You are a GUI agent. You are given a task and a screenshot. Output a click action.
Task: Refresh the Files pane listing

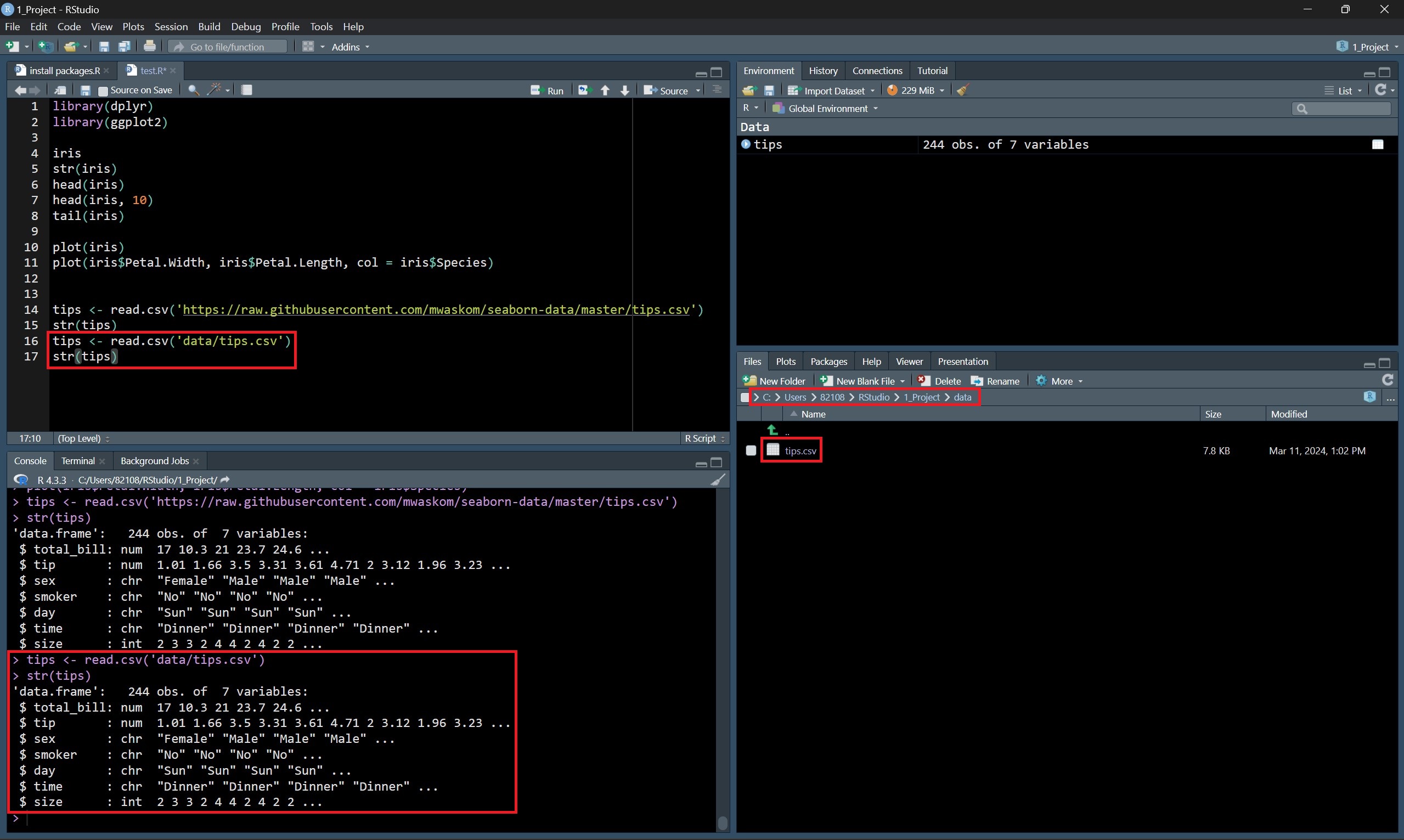pyautogui.click(x=1387, y=380)
